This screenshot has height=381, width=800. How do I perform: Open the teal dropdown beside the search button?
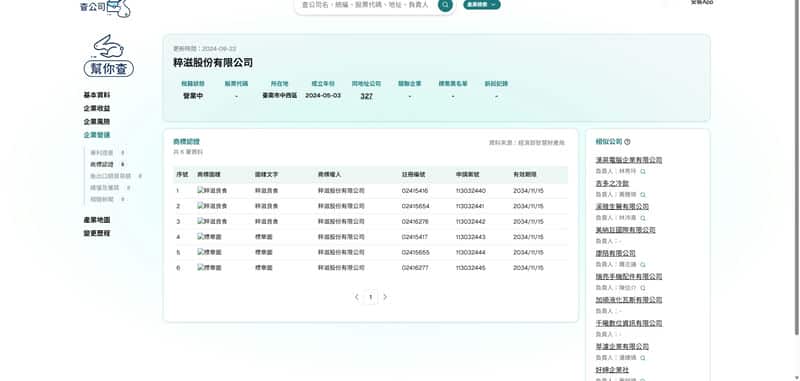(482, 5)
